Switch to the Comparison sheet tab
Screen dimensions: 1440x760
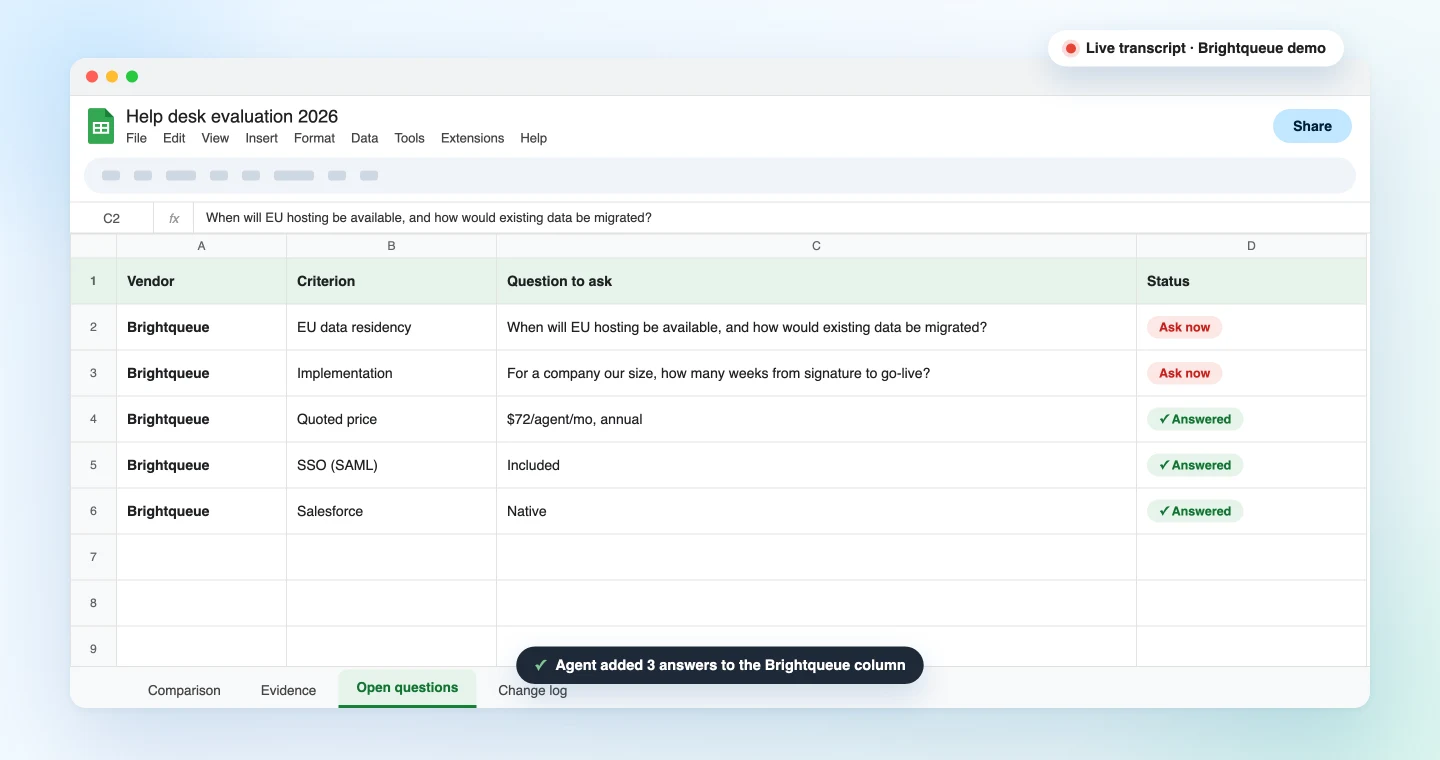click(184, 690)
